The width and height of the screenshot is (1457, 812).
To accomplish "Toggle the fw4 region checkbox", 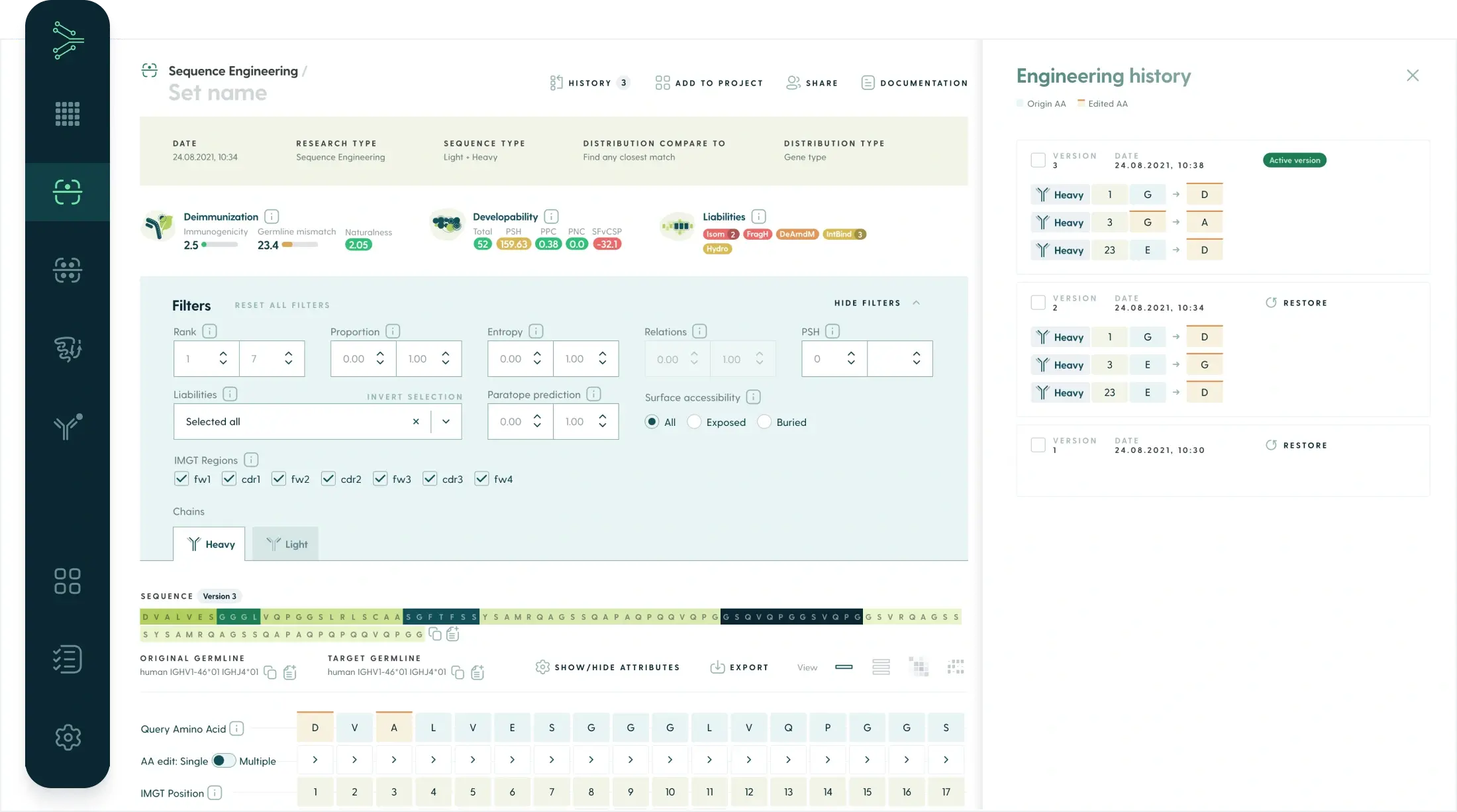I will (482, 479).
